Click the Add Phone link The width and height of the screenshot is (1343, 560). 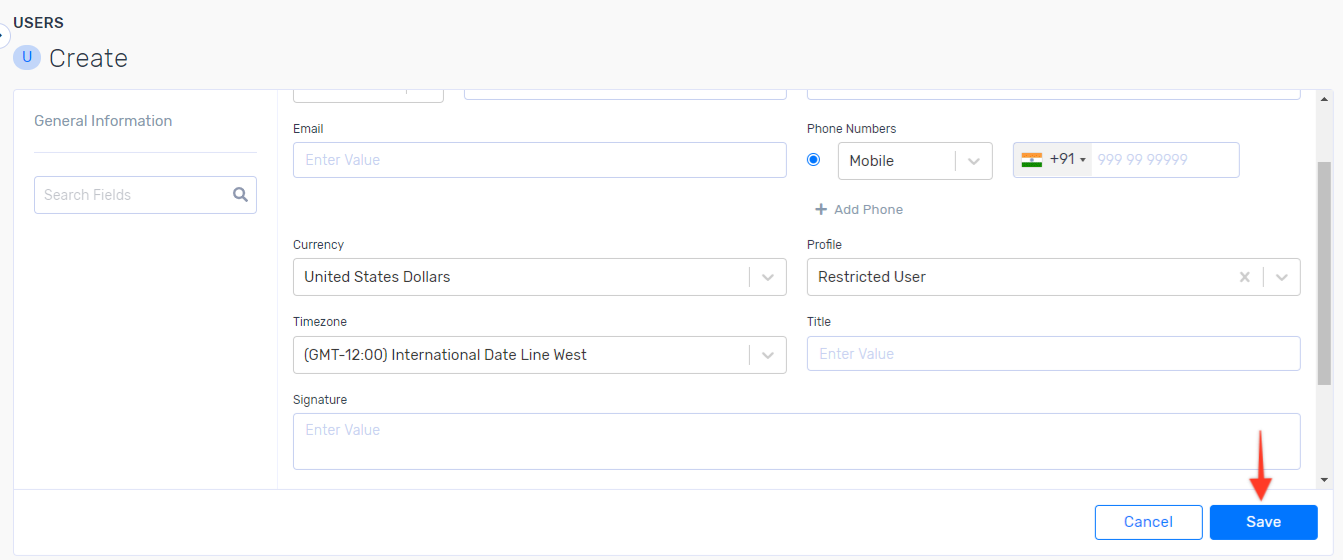tap(868, 210)
